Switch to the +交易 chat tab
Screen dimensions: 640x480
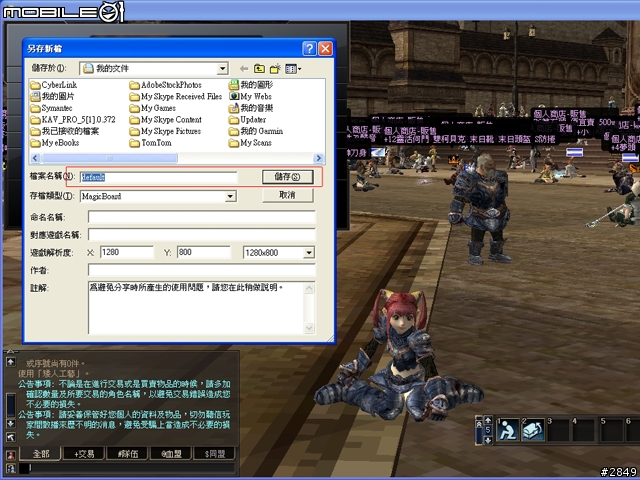(84, 453)
